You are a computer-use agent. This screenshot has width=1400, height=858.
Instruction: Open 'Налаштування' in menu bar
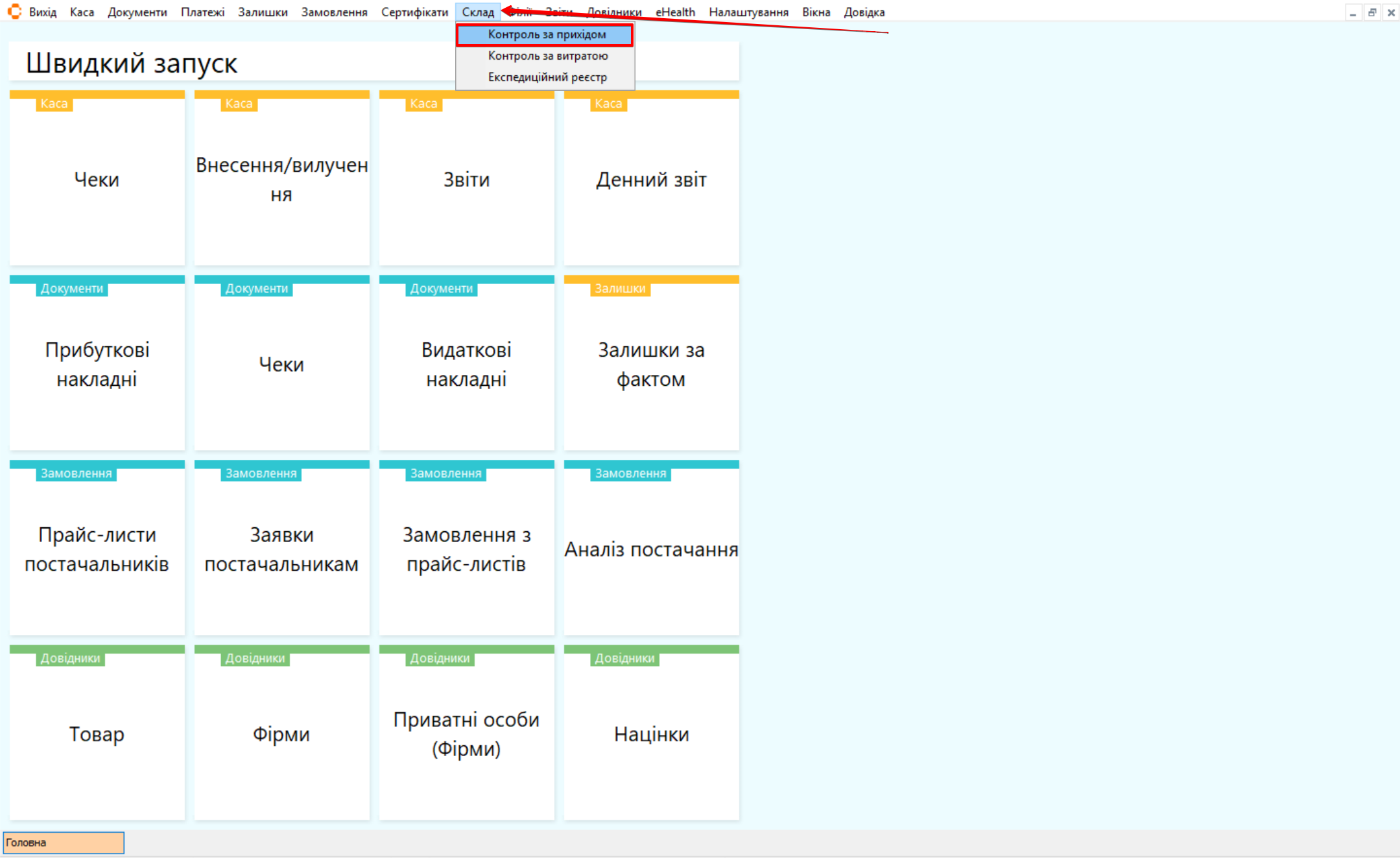pos(748,12)
